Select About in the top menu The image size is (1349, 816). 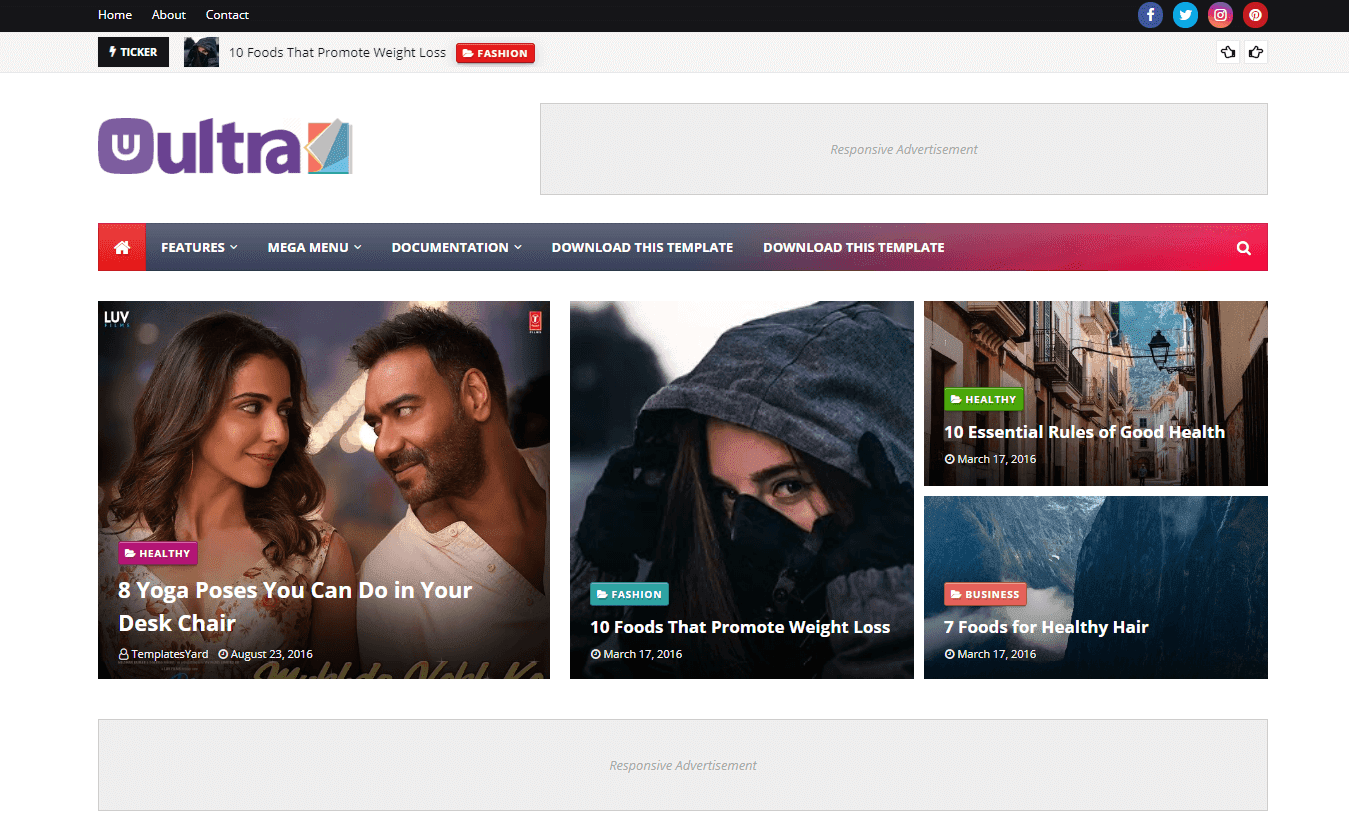(168, 14)
